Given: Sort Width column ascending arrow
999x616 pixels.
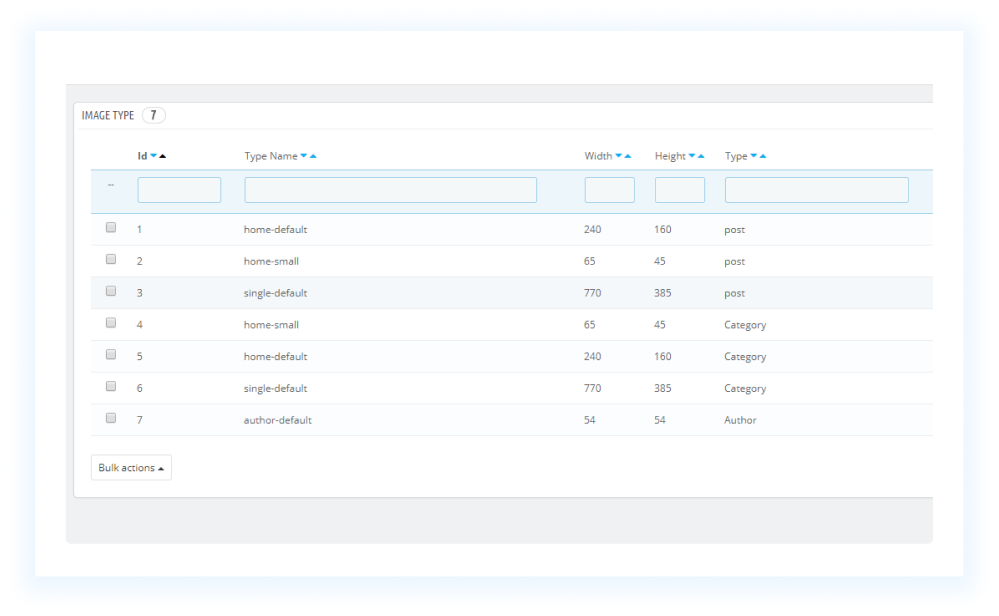Looking at the screenshot, I should click(x=628, y=156).
